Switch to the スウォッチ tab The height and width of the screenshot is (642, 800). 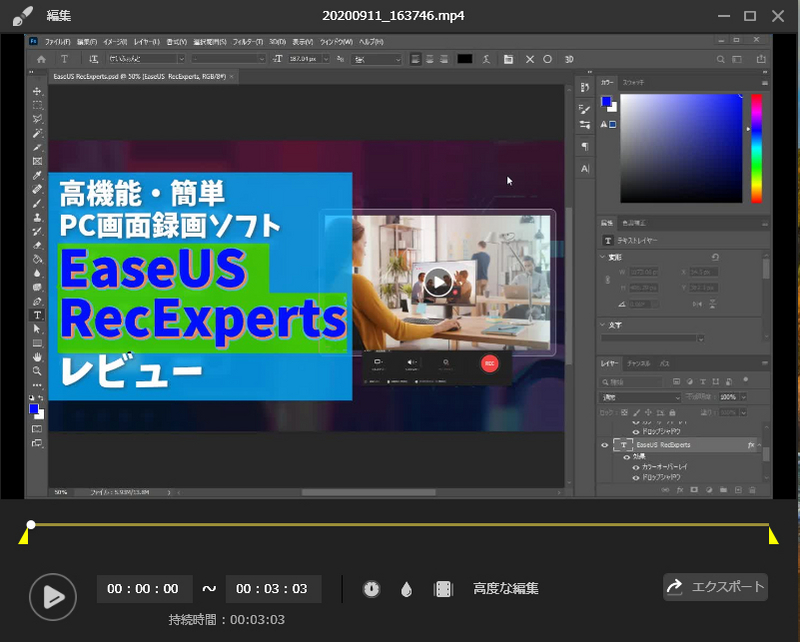pyautogui.click(x=633, y=82)
